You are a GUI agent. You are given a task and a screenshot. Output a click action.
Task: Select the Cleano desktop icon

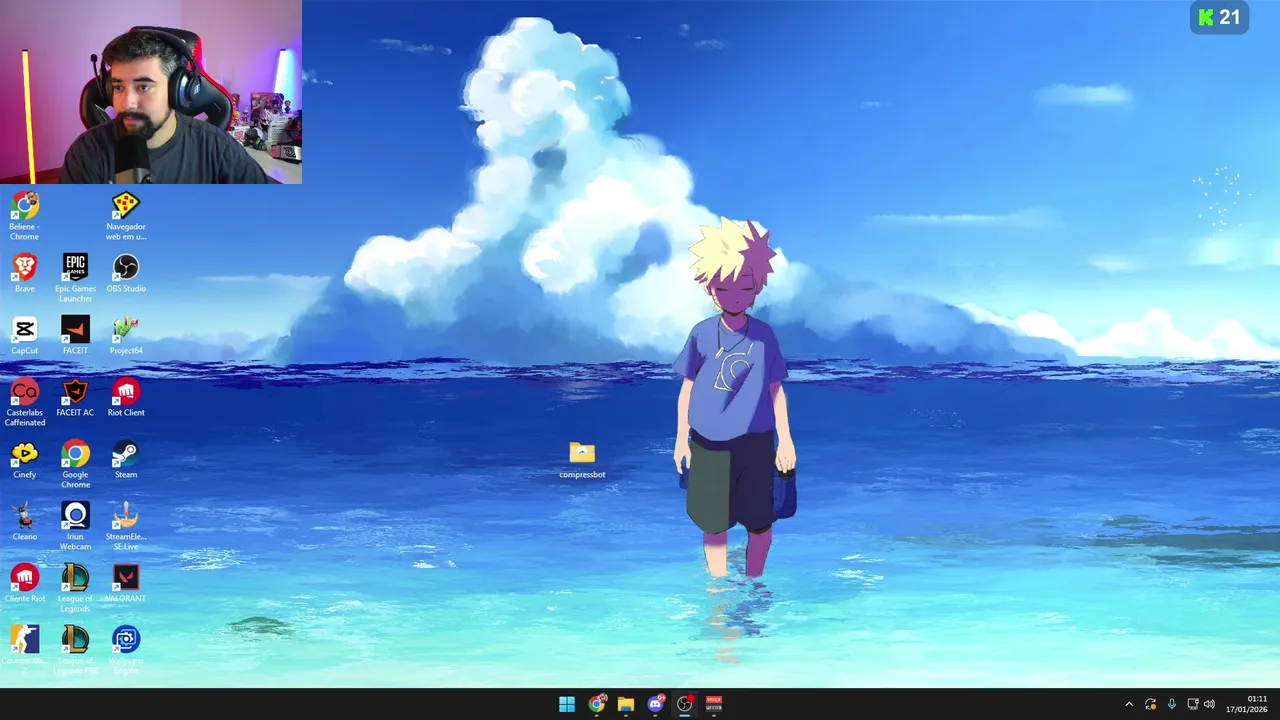[25, 521]
